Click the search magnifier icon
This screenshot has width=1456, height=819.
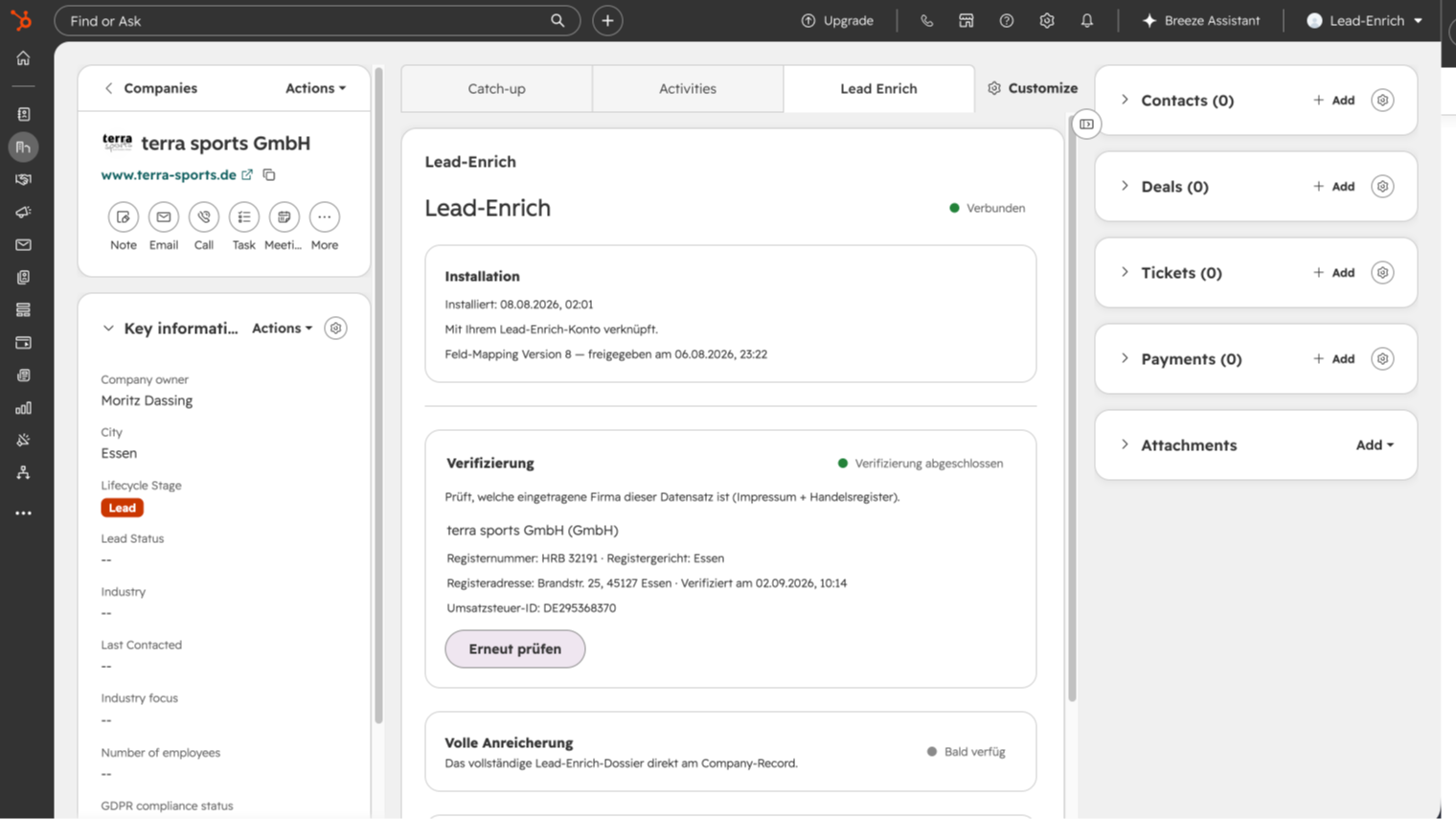[x=557, y=20]
